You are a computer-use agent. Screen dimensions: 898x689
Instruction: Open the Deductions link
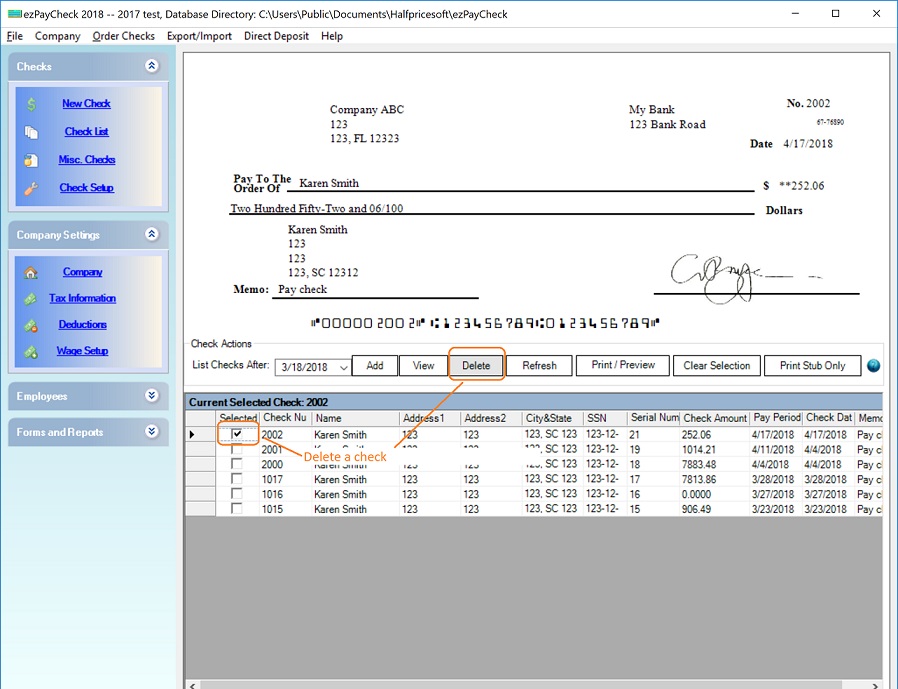[x=82, y=325]
